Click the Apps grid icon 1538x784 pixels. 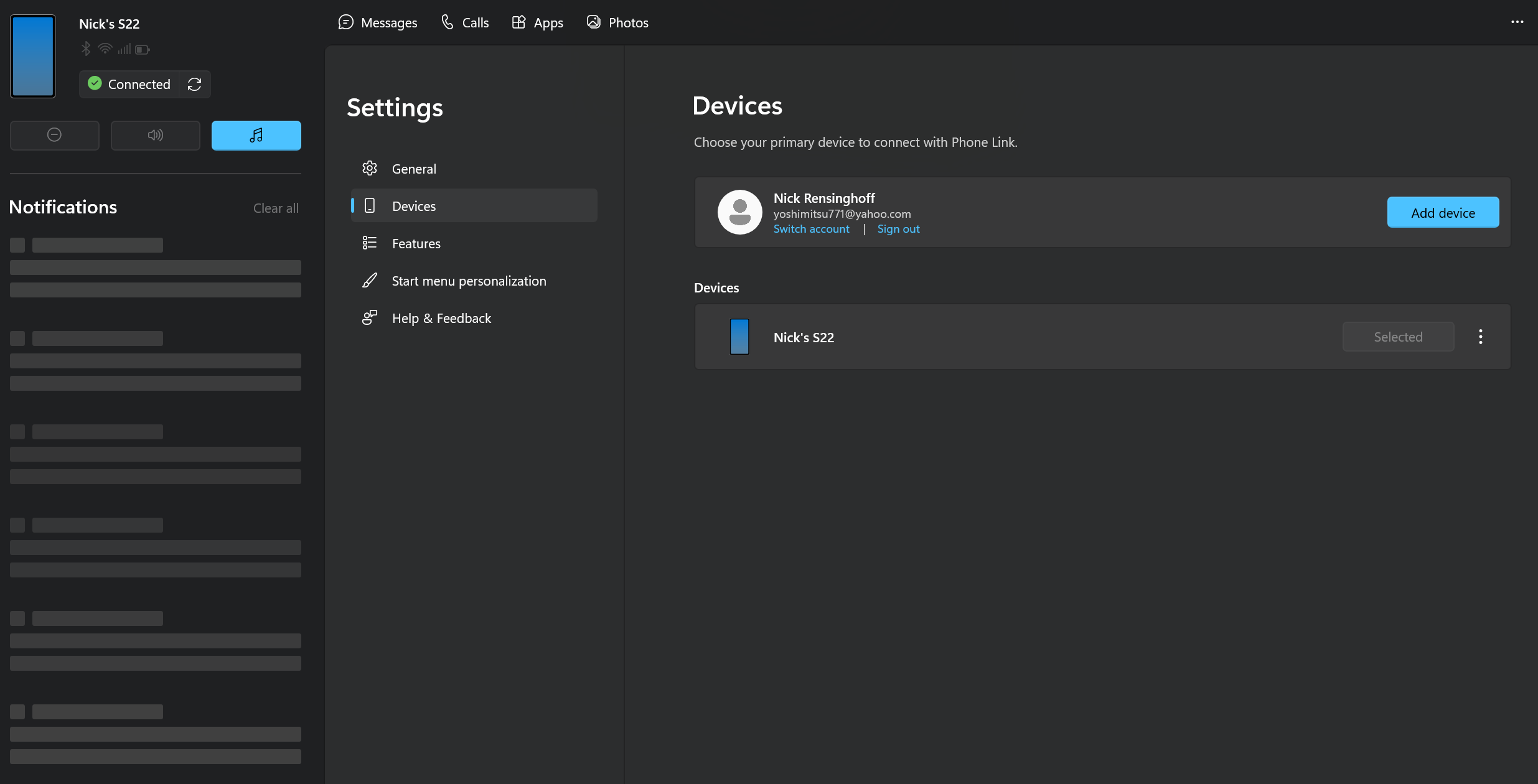point(518,23)
